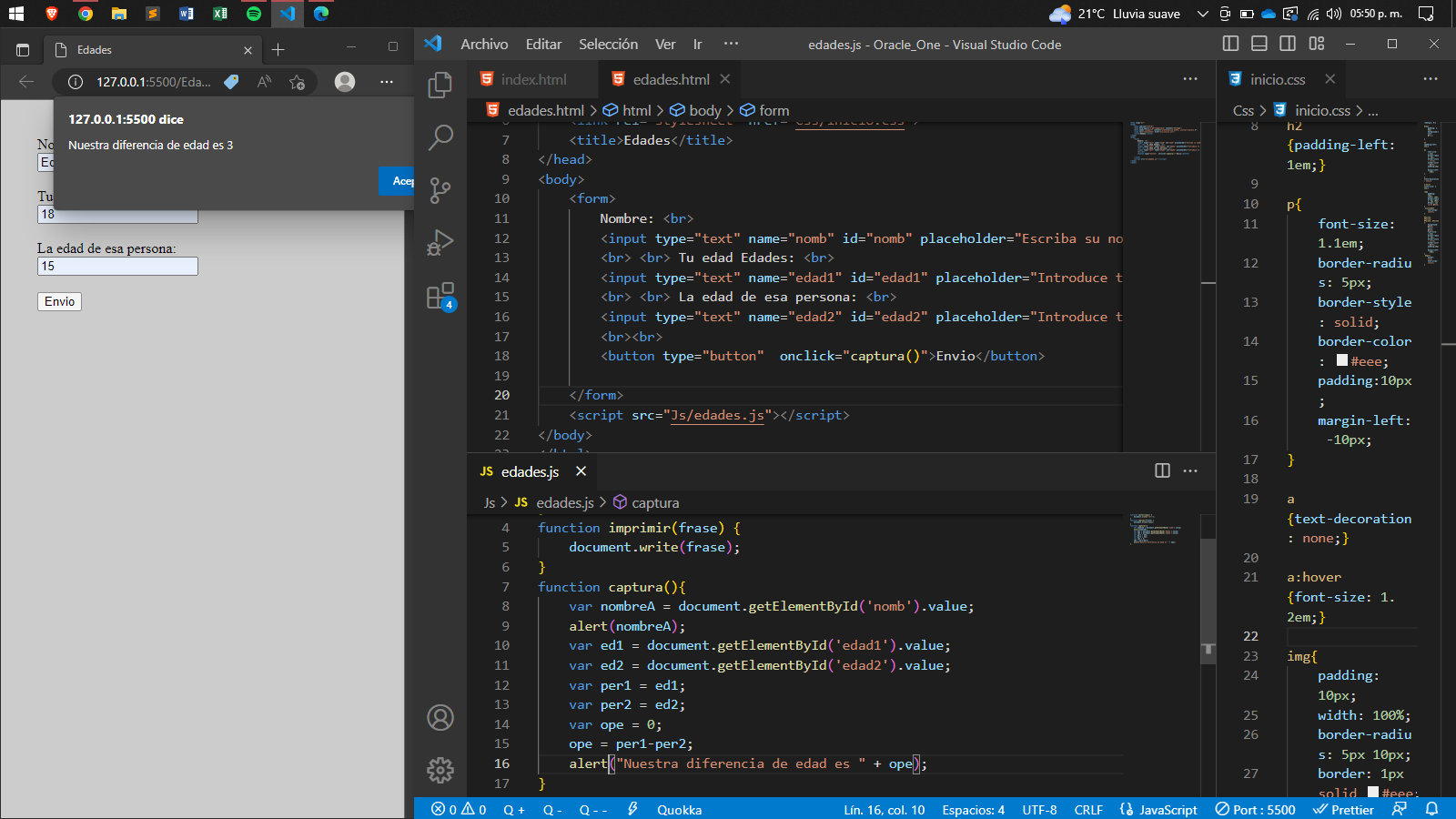Click the Quokka status bar label
Image resolution: width=1456 pixels, height=819 pixels.
pos(679,809)
